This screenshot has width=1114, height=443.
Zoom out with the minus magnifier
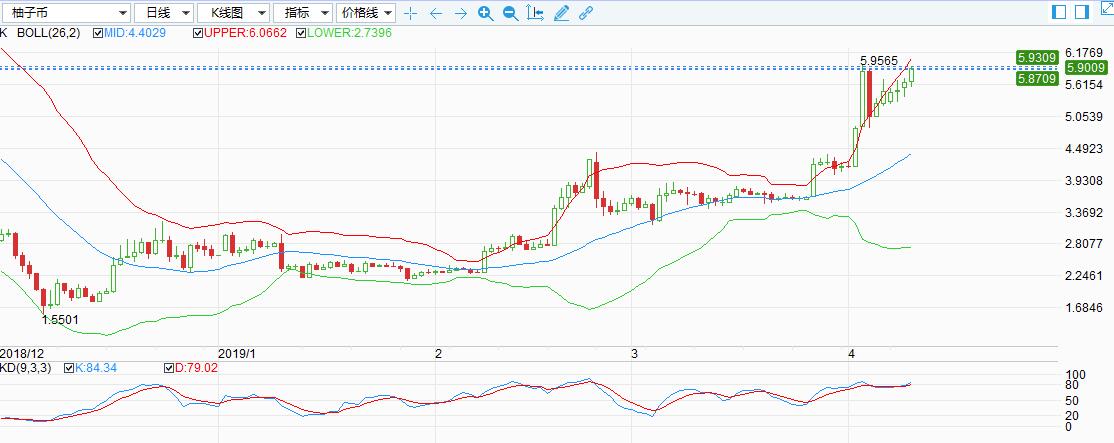(510, 13)
